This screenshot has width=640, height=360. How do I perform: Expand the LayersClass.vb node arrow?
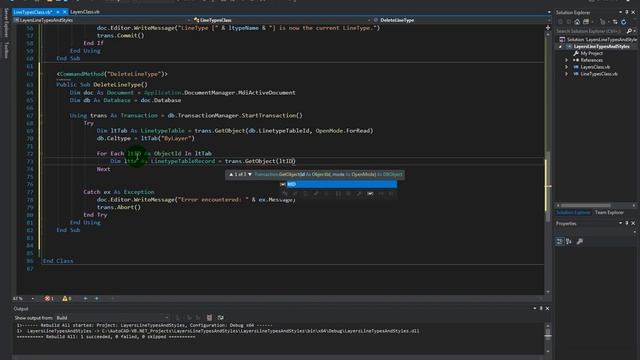point(567,67)
